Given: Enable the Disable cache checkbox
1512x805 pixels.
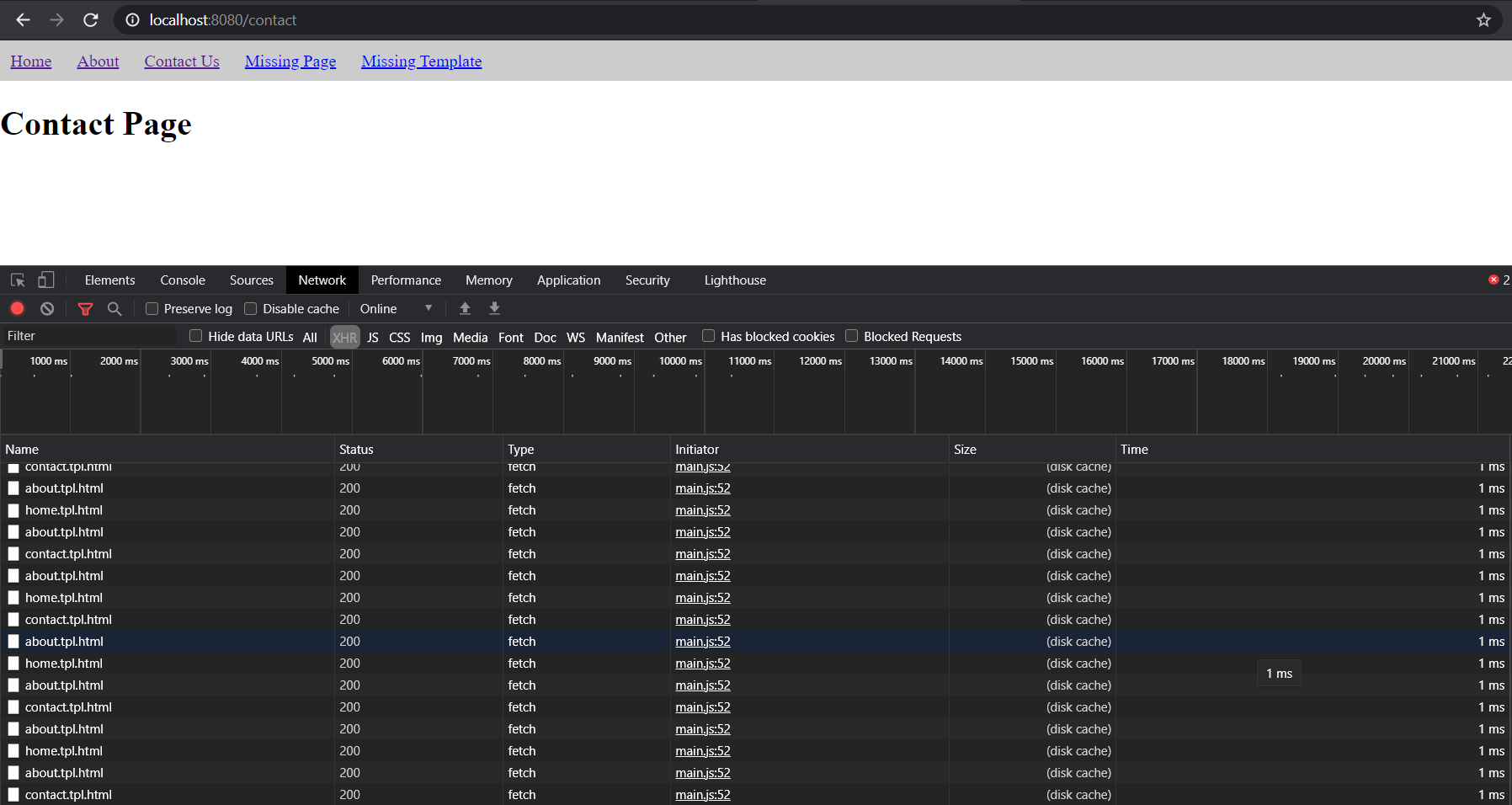Looking at the screenshot, I should point(251,308).
